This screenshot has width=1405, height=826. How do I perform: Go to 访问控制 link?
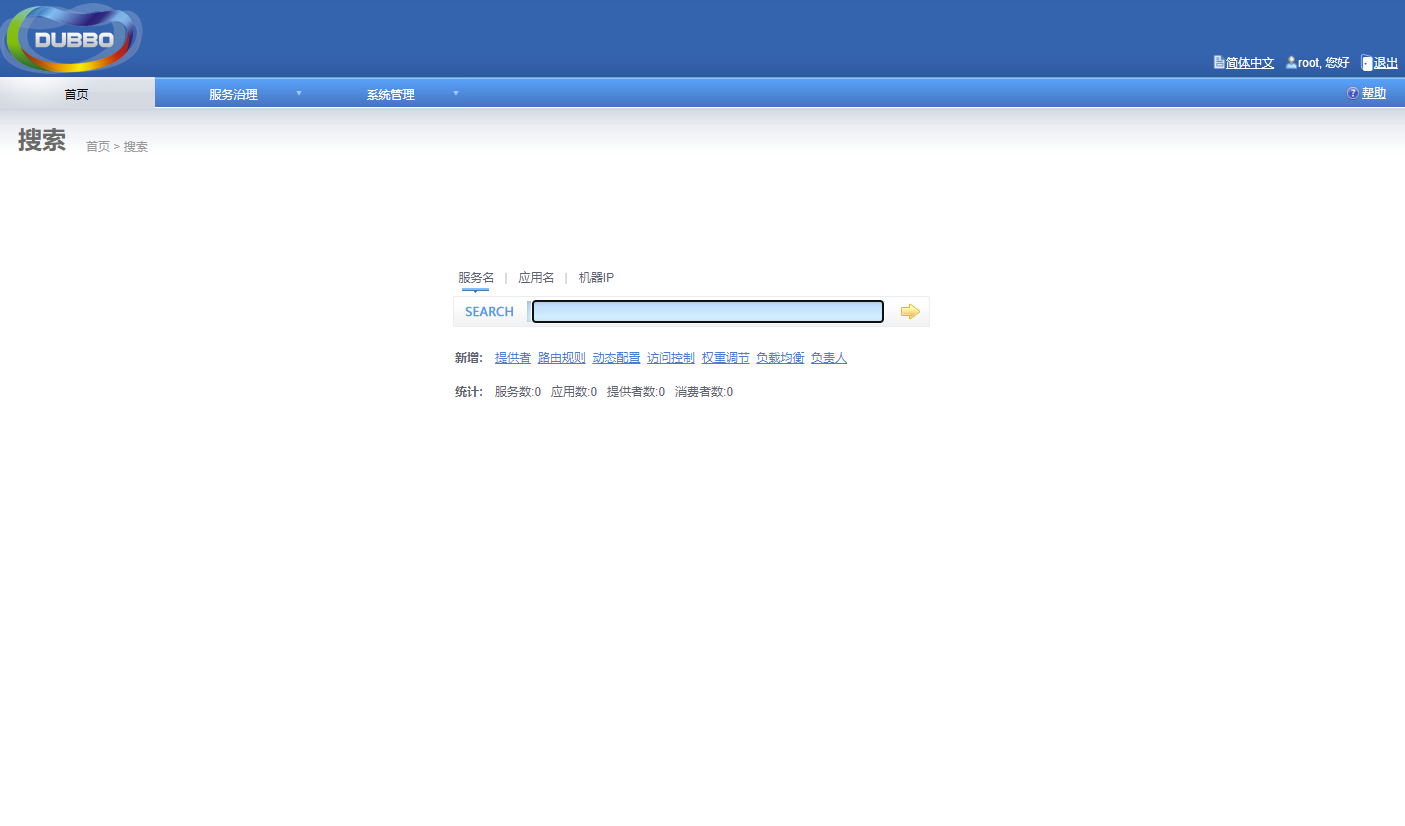(671, 358)
